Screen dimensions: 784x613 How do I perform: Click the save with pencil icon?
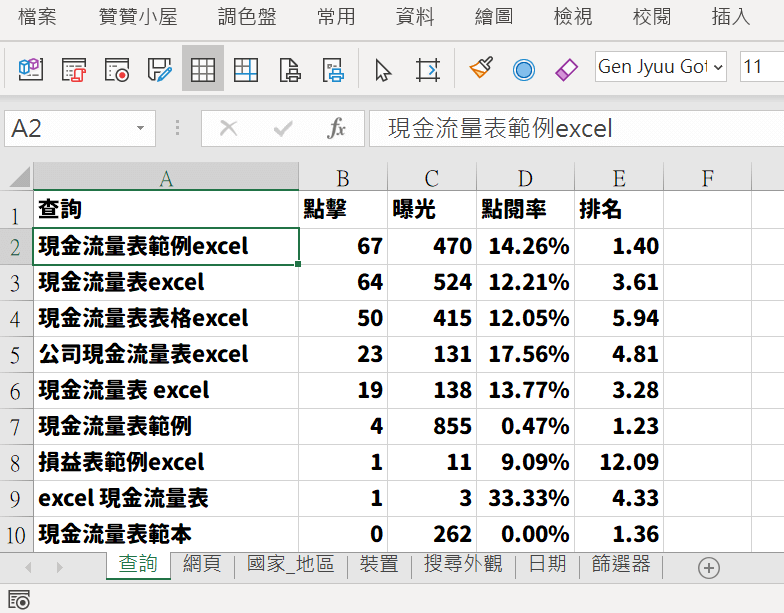[160, 69]
